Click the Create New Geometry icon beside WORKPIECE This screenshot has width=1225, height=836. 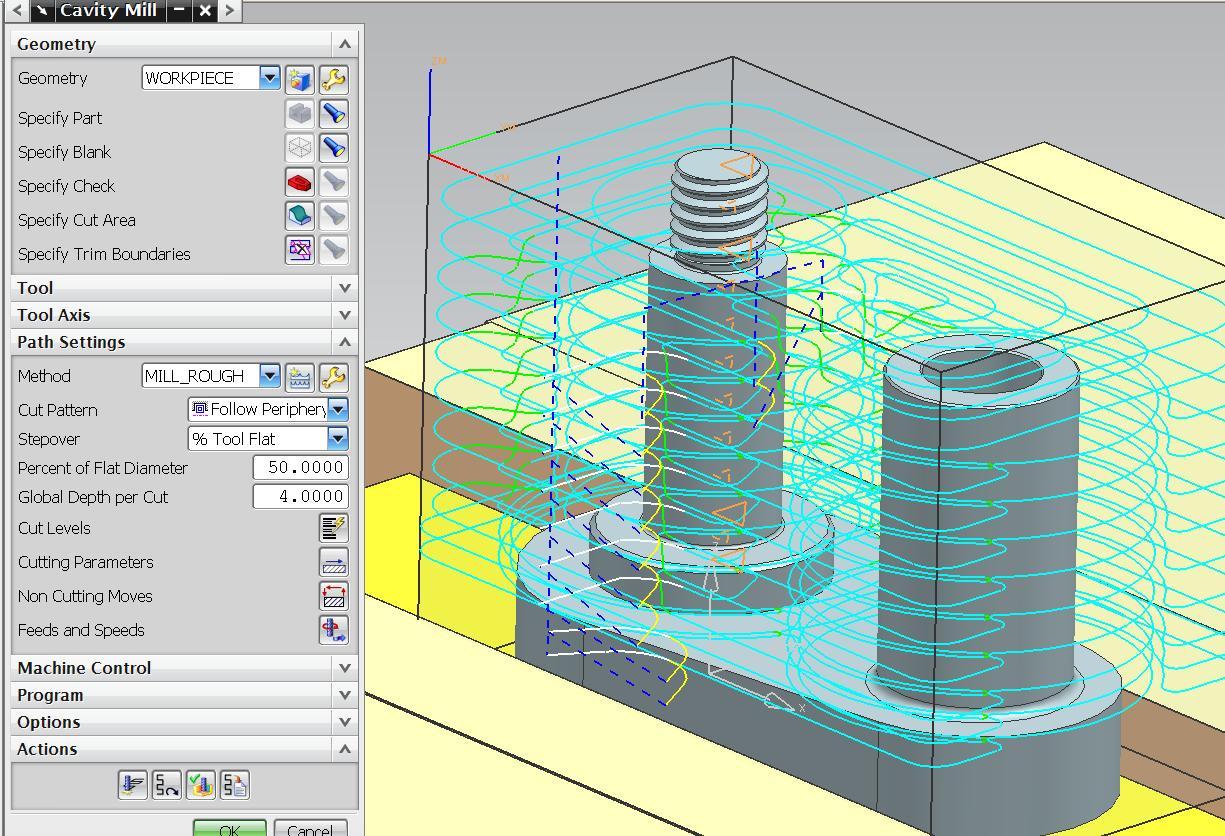300,79
